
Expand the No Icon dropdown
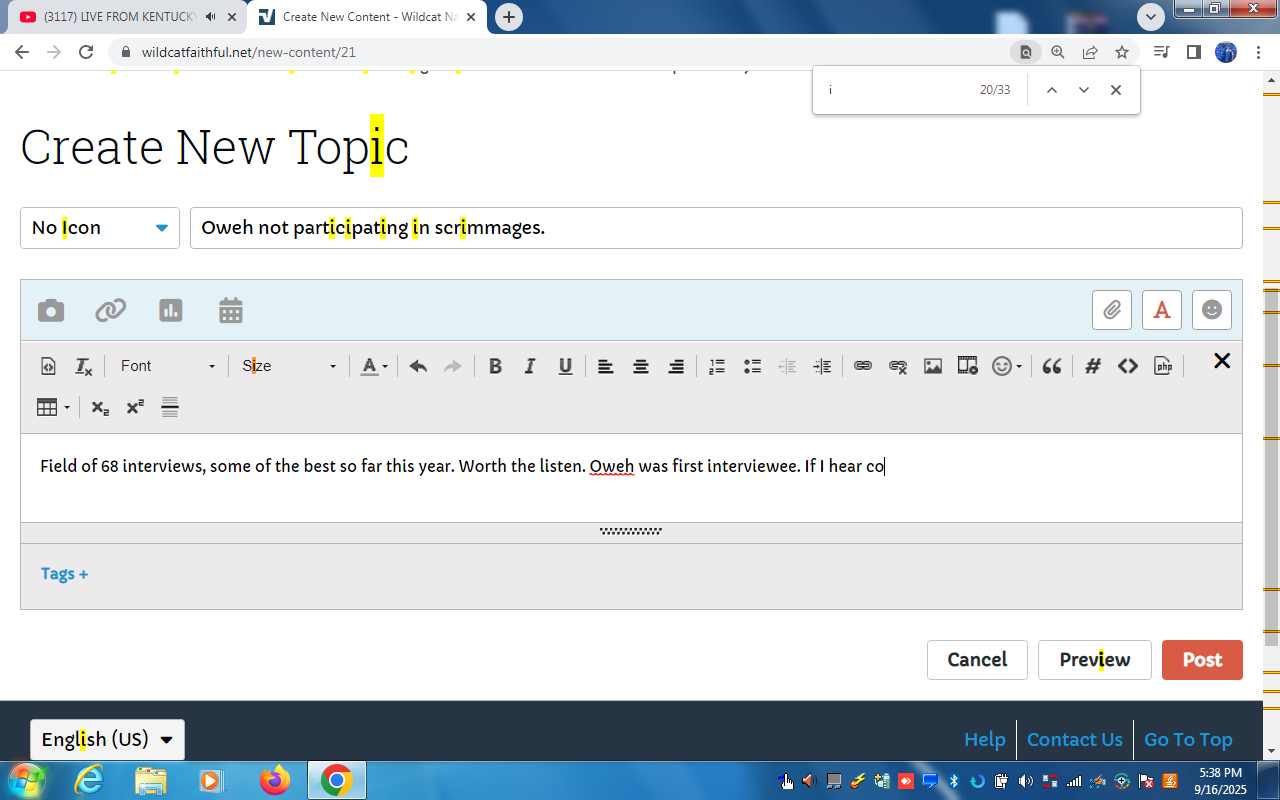100,228
